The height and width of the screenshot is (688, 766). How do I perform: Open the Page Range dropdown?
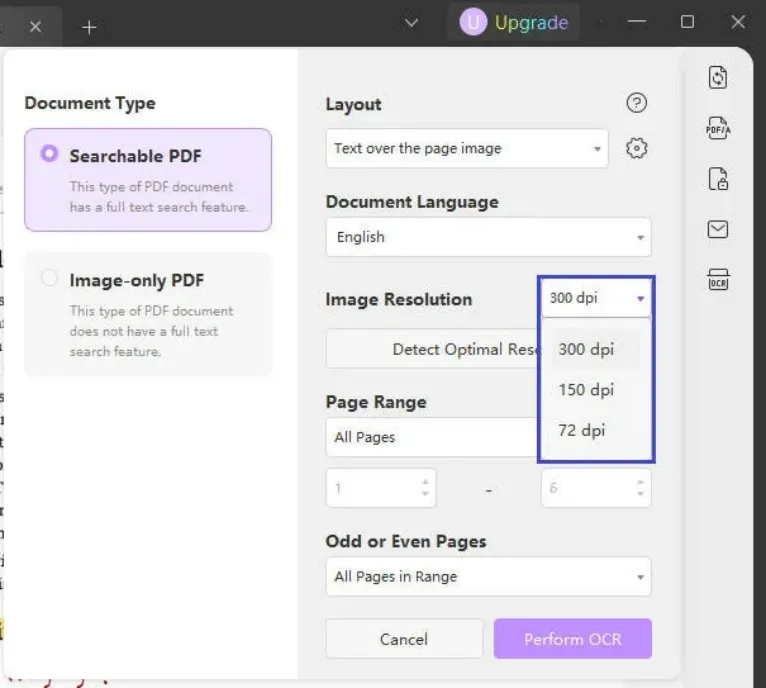[x=432, y=437]
